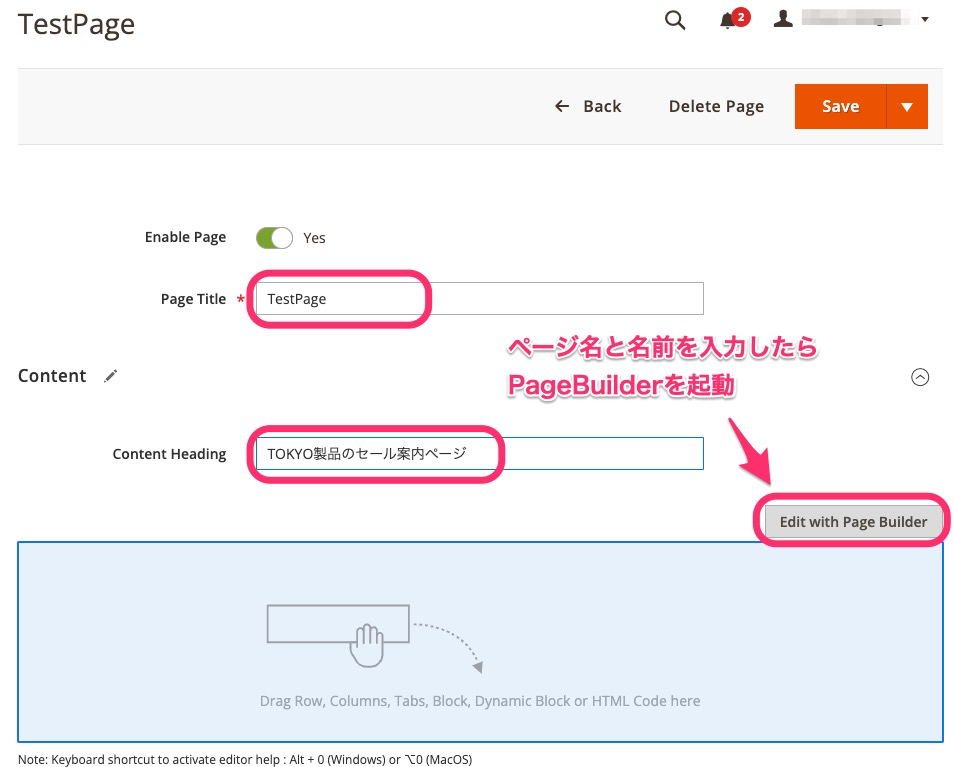Click the green Yes toggle for Enable Page

[x=273, y=237]
